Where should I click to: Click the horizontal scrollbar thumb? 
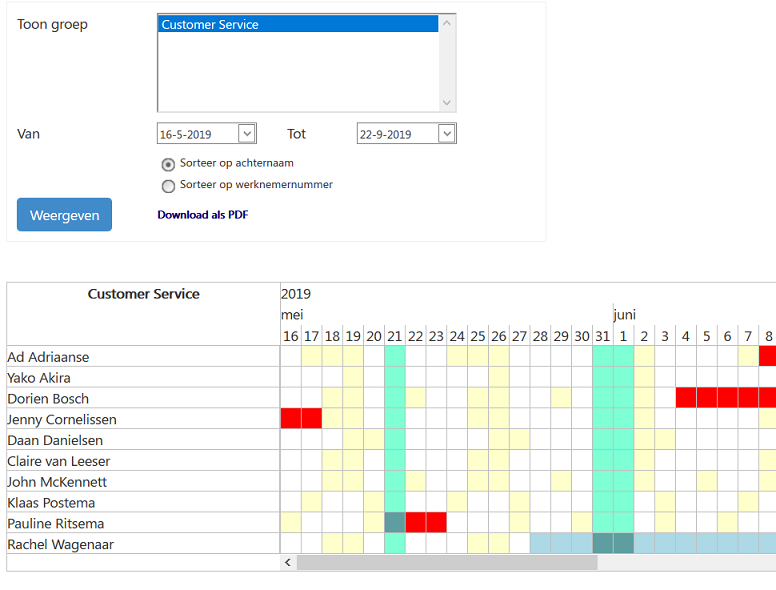447,562
